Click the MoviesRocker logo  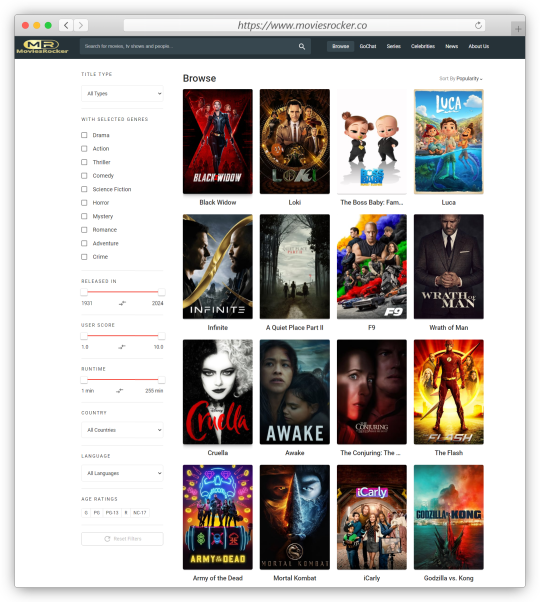[x=42, y=46]
